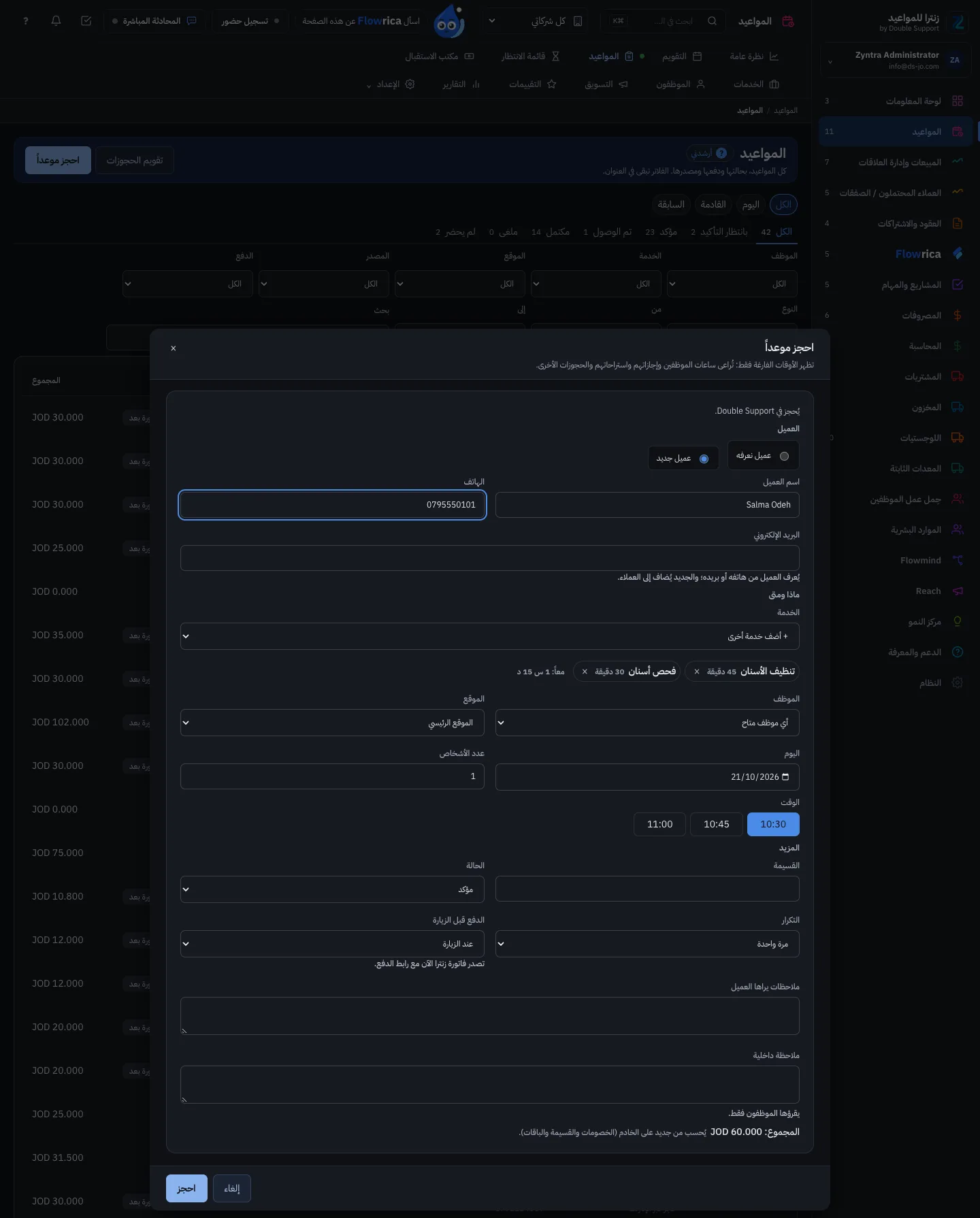Select عميل جديد radio option

tap(683, 459)
